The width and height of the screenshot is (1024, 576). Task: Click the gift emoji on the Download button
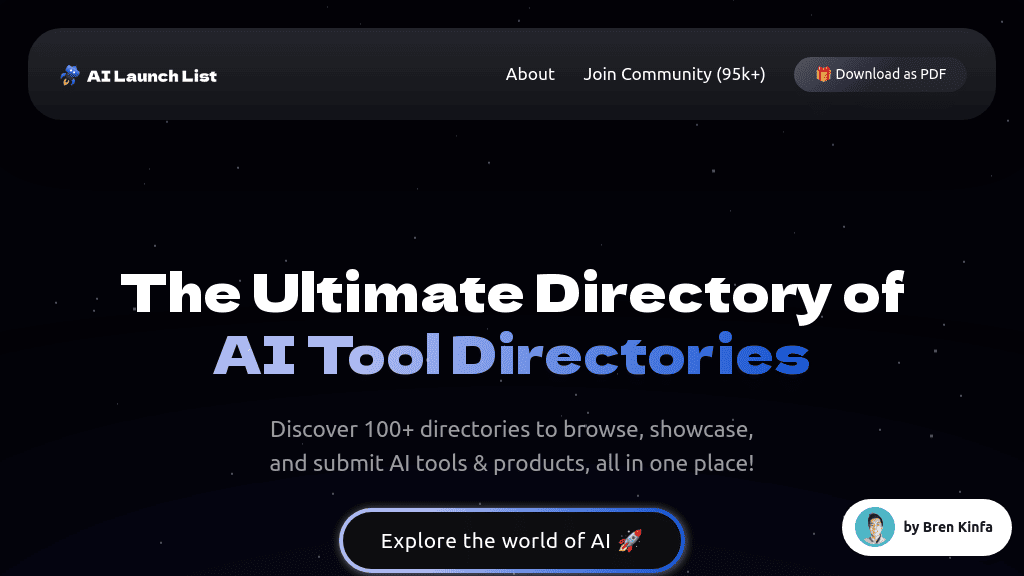coord(822,73)
